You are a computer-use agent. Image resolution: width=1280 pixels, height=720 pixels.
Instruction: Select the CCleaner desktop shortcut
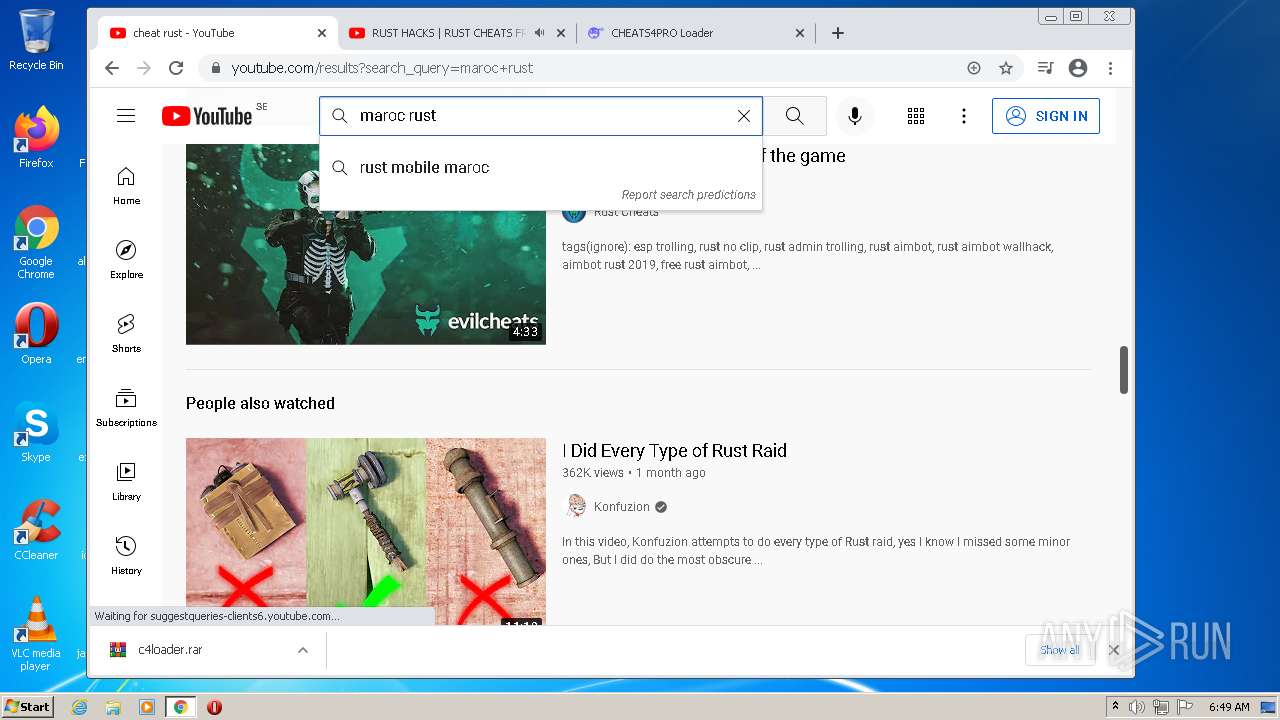(x=36, y=530)
